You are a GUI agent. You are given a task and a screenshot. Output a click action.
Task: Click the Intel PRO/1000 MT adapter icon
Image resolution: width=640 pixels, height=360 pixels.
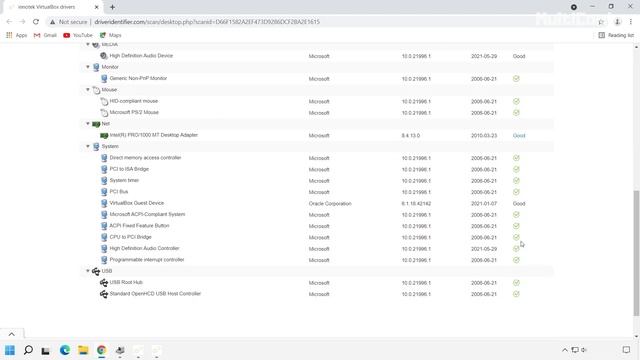[104, 135]
